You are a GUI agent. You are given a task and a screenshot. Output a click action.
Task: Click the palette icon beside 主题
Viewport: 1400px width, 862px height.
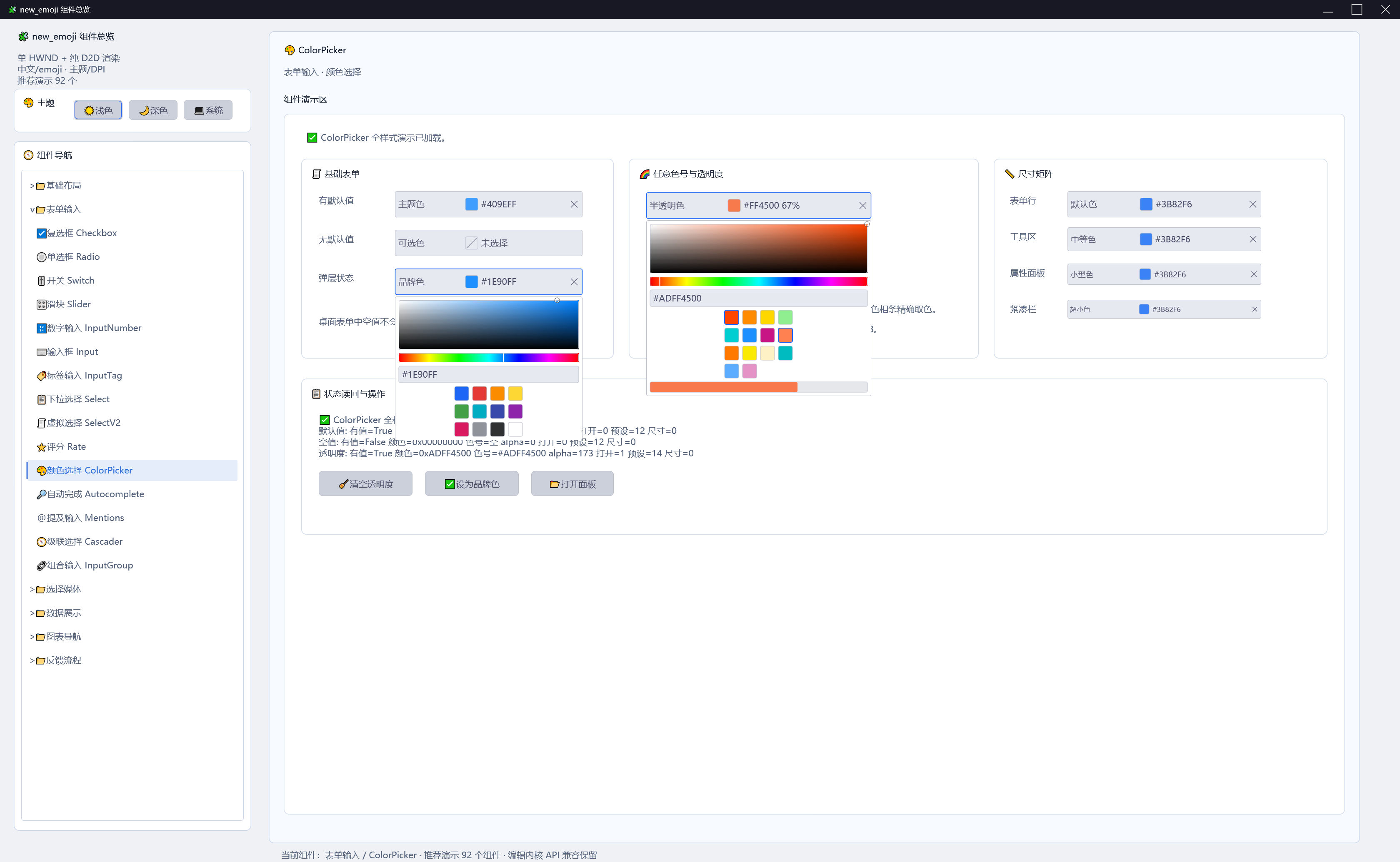coord(28,102)
